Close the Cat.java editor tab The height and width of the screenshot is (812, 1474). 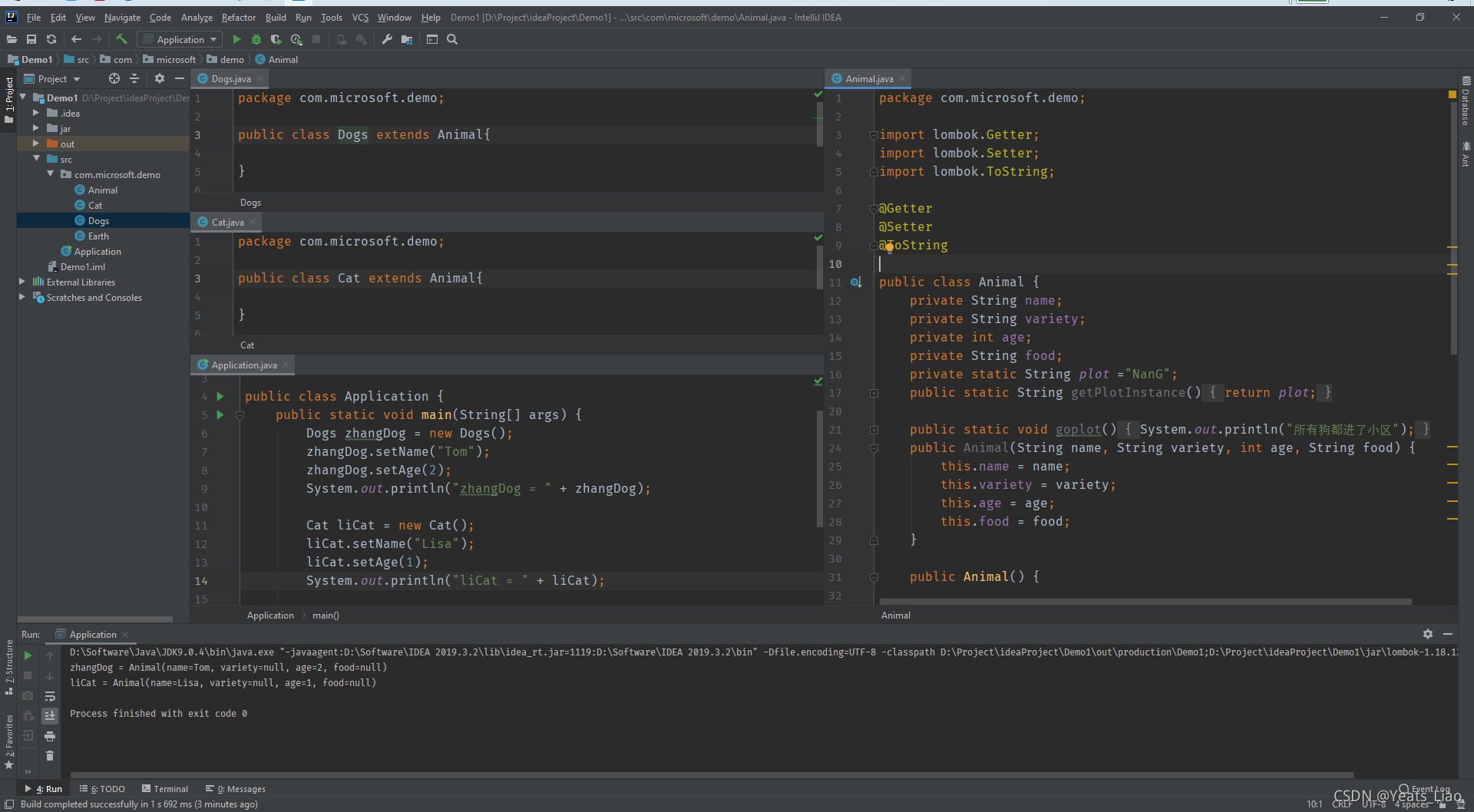coord(253,222)
